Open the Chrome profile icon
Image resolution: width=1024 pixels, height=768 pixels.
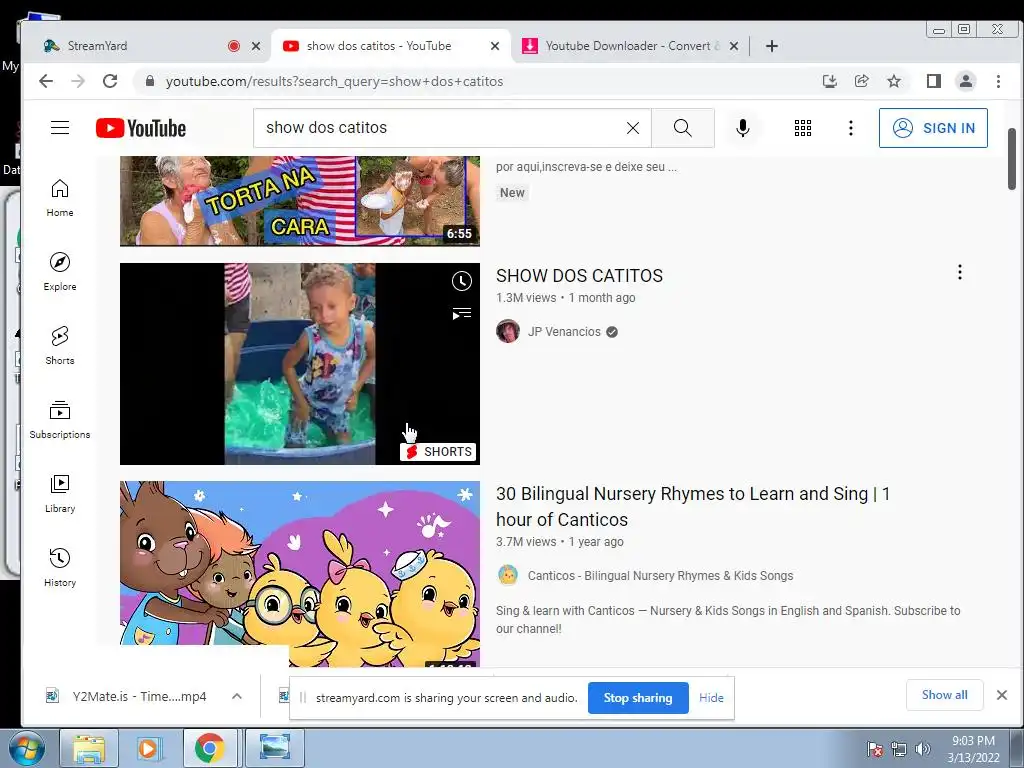click(966, 81)
